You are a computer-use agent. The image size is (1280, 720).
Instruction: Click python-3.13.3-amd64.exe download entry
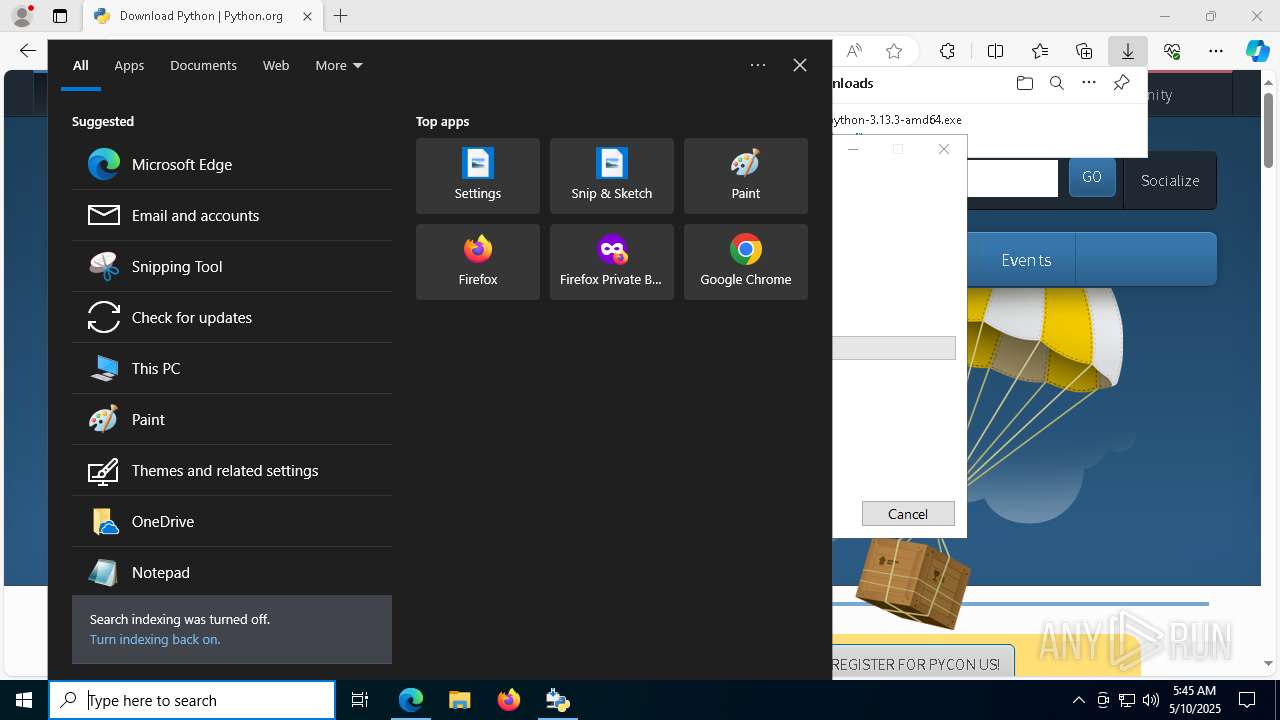click(897, 119)
